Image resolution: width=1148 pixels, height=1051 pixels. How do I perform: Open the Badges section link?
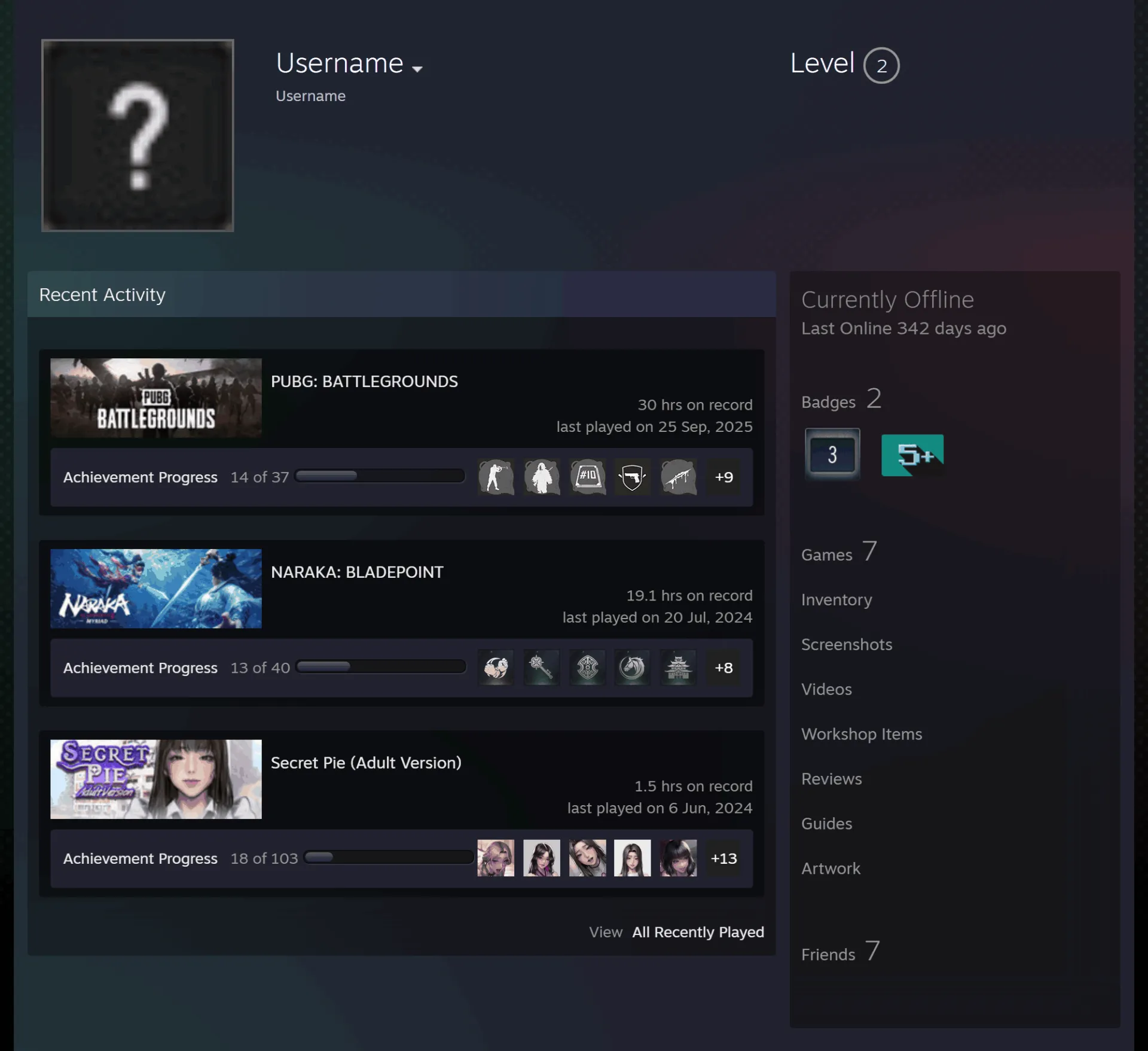pos(841,399)
